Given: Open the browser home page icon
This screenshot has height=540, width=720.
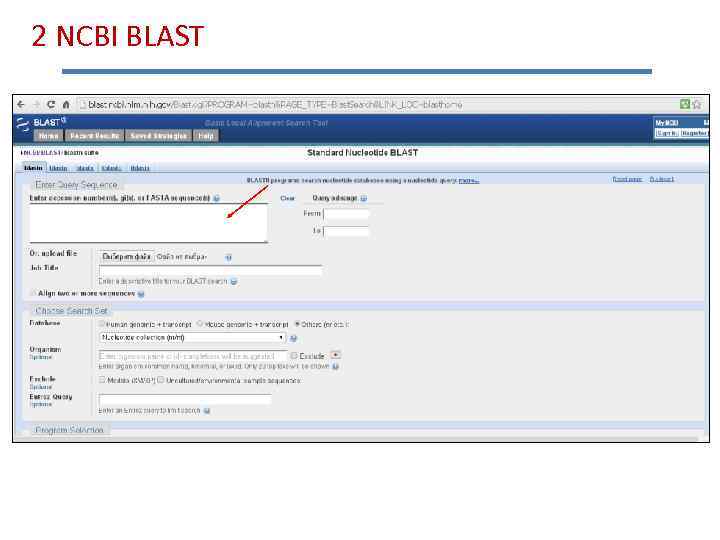Looking at the screenshot, I should pyautogui.click(x=66, y=105).
